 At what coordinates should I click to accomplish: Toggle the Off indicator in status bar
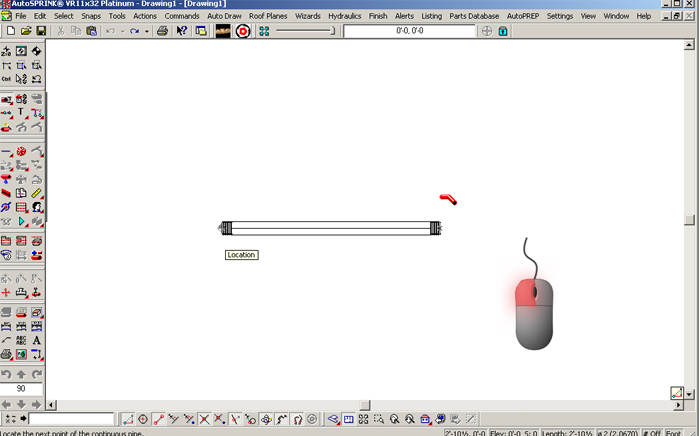[x=652, y=432]
